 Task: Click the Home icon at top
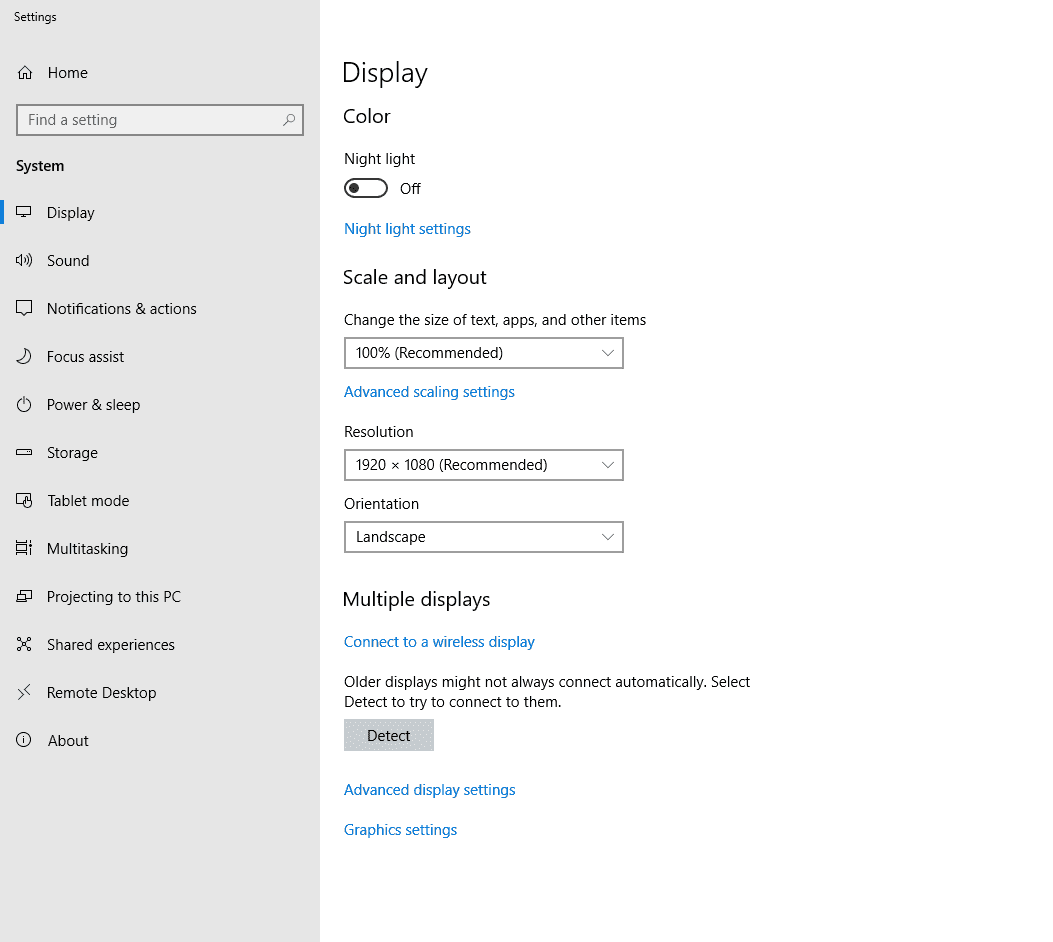click(24, 72)
